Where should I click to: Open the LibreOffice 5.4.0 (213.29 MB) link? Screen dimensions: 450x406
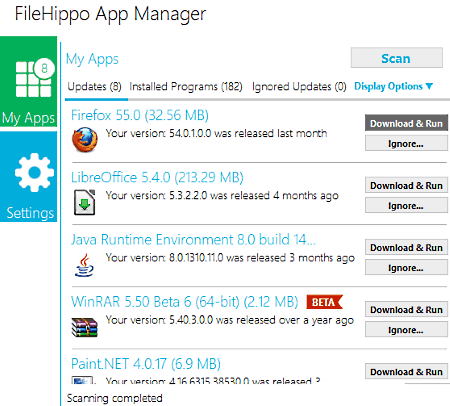coord(157,177)
